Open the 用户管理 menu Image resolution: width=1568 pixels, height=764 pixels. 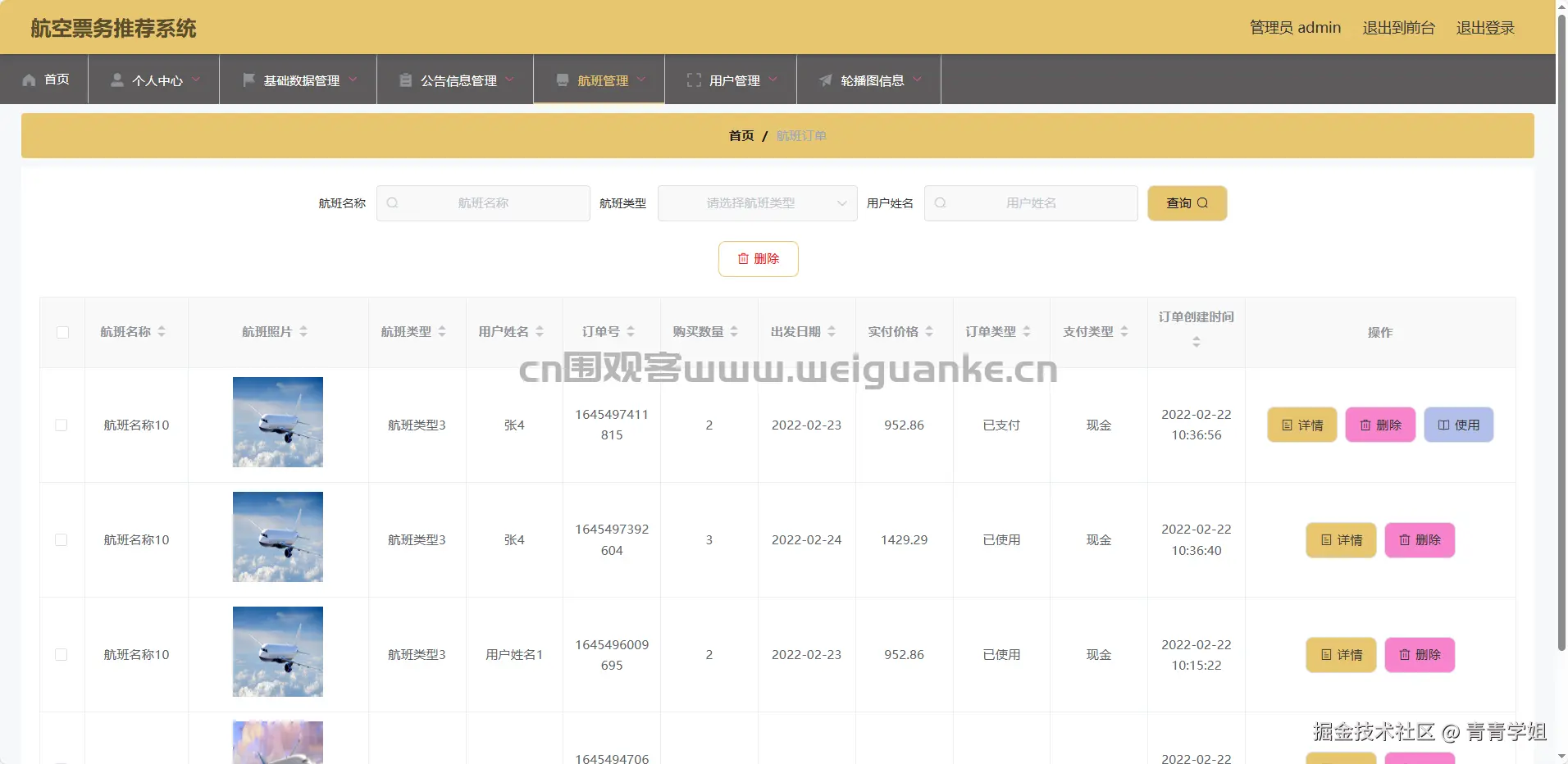[731, 80]
